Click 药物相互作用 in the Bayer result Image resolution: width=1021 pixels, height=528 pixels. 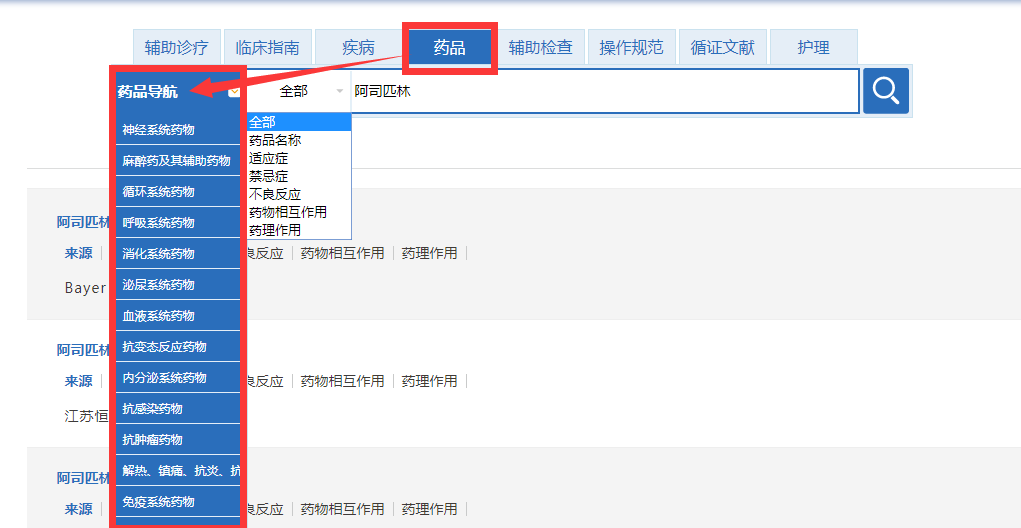click(x=343, y=253)
